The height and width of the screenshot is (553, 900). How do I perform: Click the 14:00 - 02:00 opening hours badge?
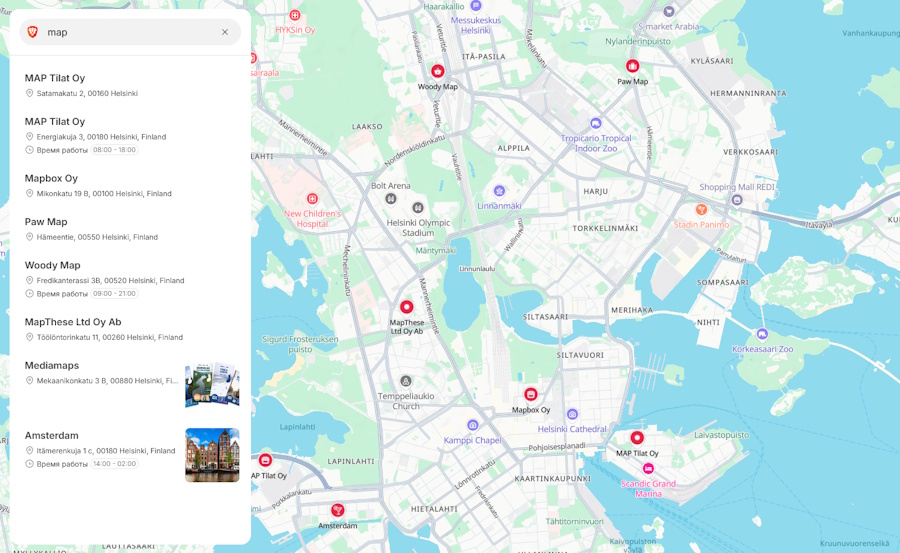(x=115, y=463)
